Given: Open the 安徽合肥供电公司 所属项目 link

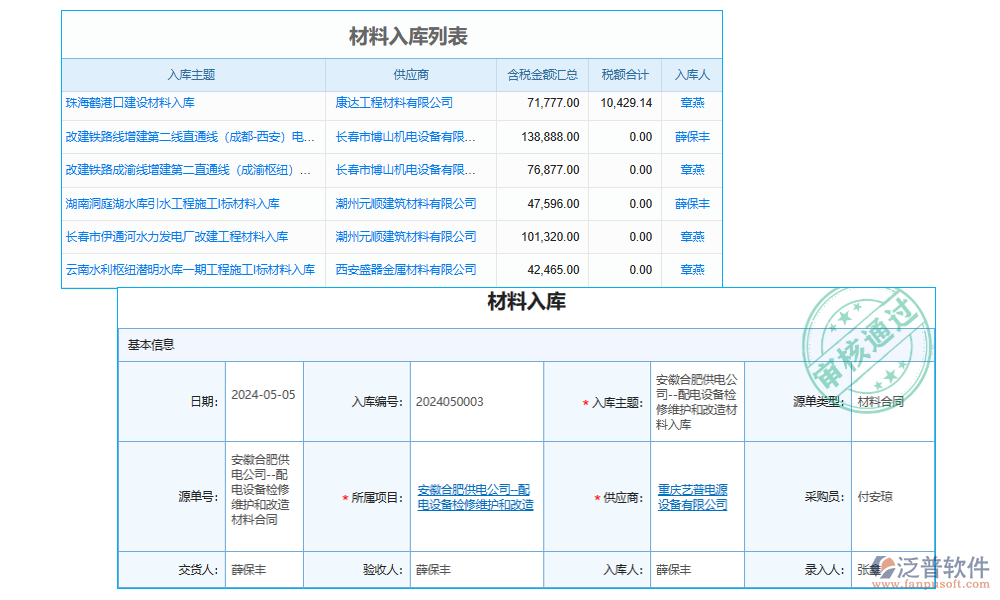Looking at the screenshot, I should point(476,497).
